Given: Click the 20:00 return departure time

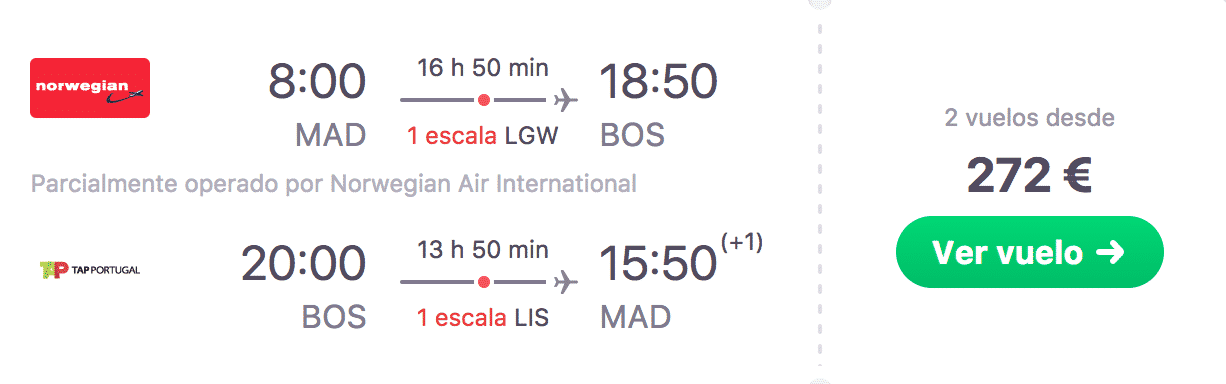Looking at the screenshot, I should 304,265.
